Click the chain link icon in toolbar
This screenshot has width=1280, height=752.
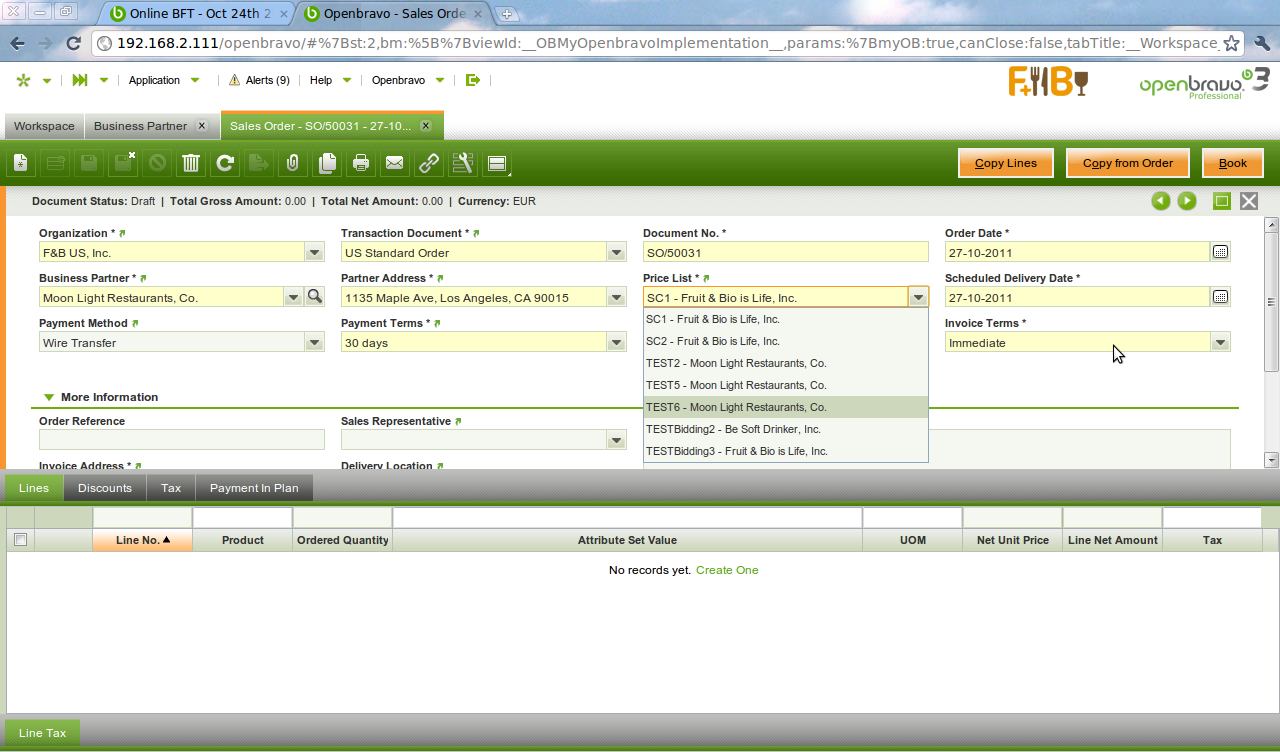coord(429,163)
